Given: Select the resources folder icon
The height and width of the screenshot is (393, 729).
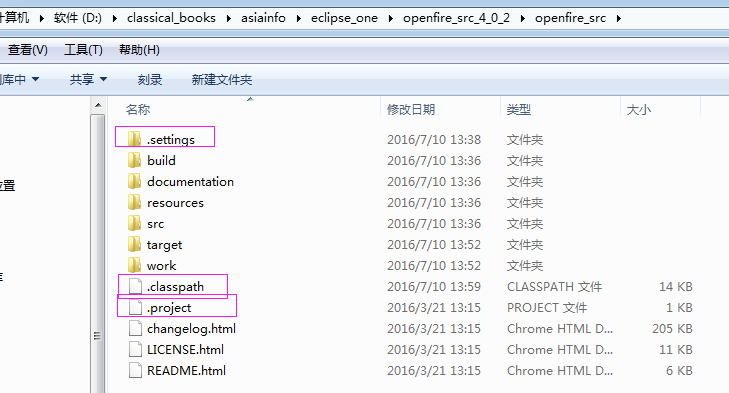Looking at the screenshot, I should [134, 202].
